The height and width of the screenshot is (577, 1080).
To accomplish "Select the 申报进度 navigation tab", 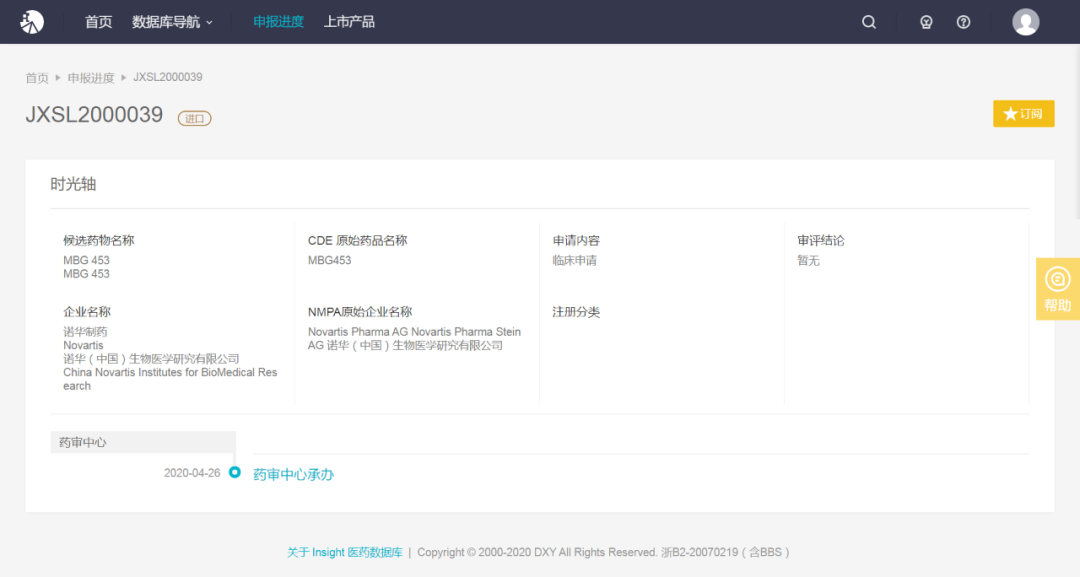I will pyautogui.click(x=278, y=22).
